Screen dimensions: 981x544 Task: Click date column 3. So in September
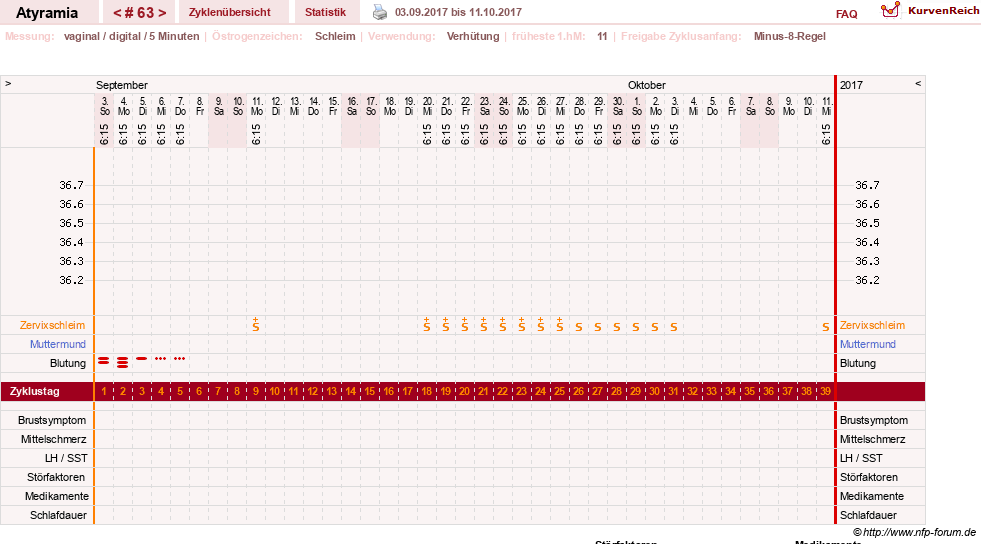click(x=104, y=106)
